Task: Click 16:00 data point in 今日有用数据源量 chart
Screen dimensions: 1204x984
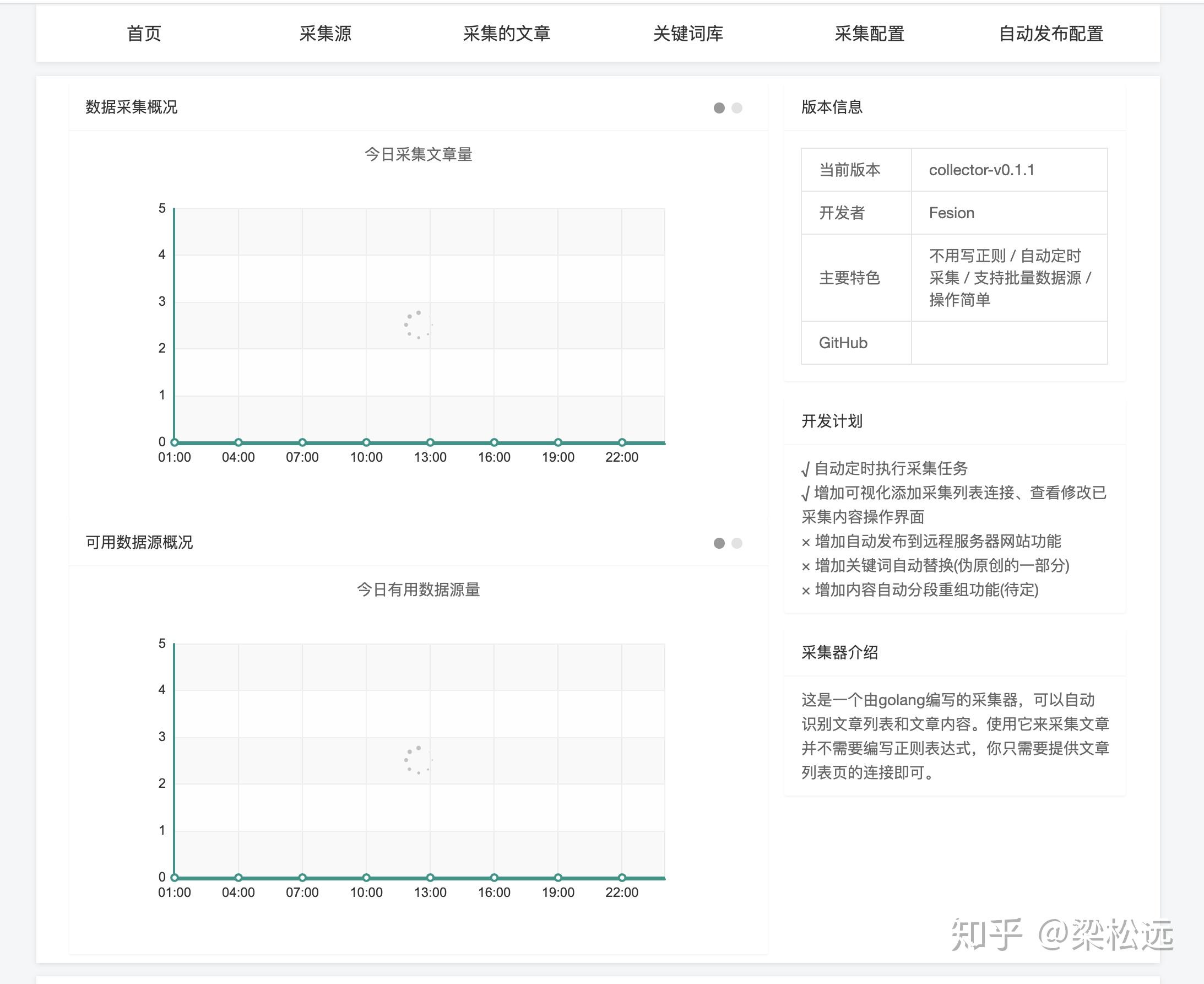Action: point(494,878)
